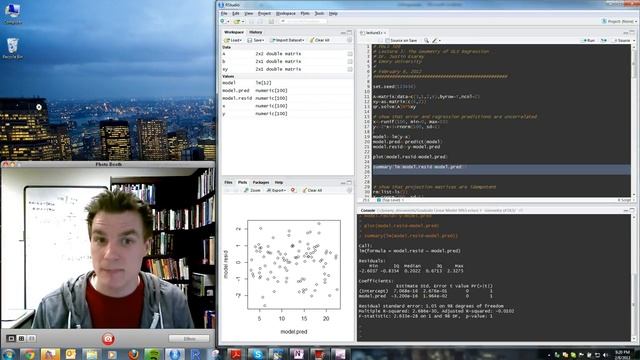
Task: Select video mode in Photo Booth
Action: 31,338
